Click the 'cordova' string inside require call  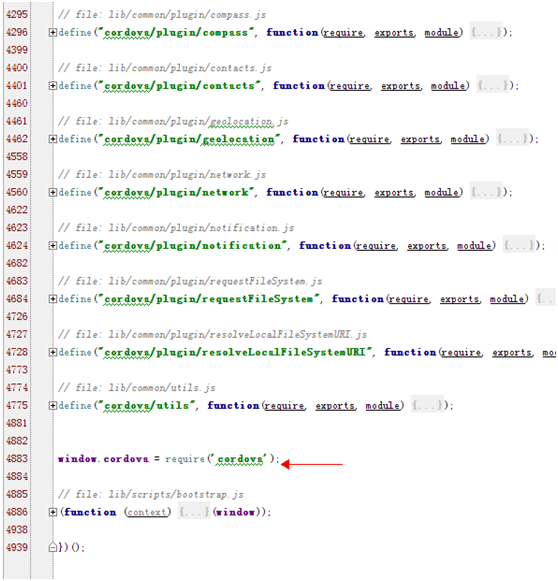(239, 459)
